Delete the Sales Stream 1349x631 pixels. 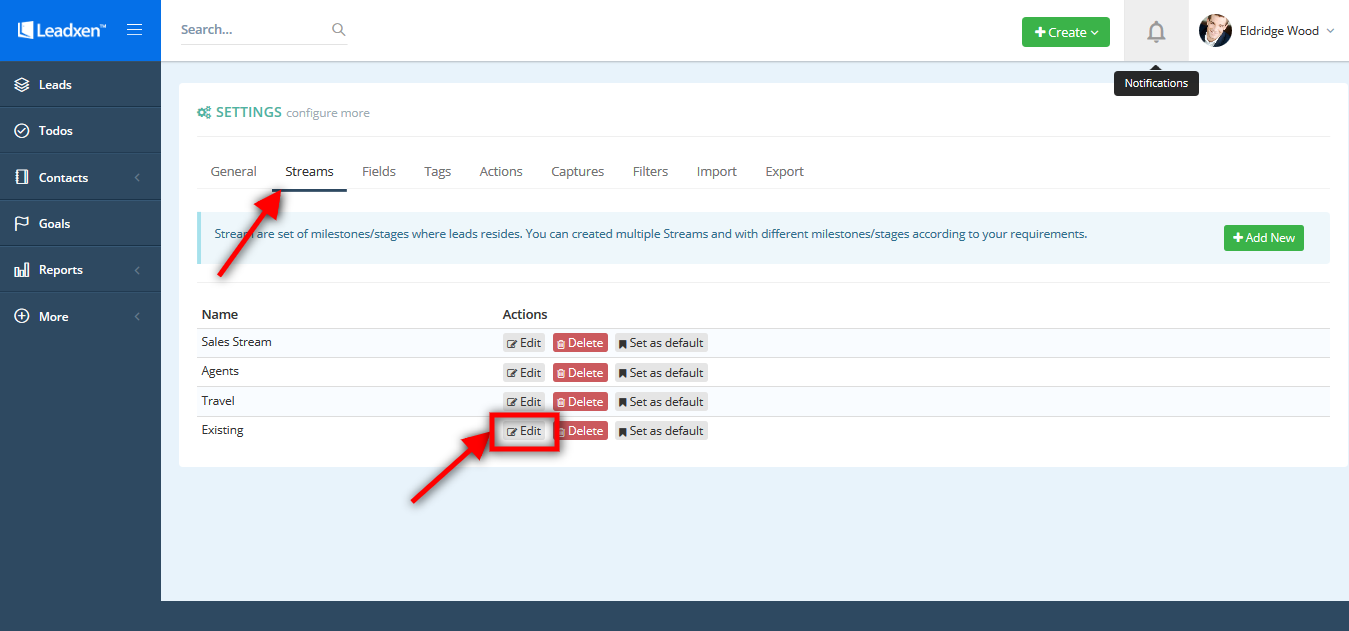[x=580, y=343]
